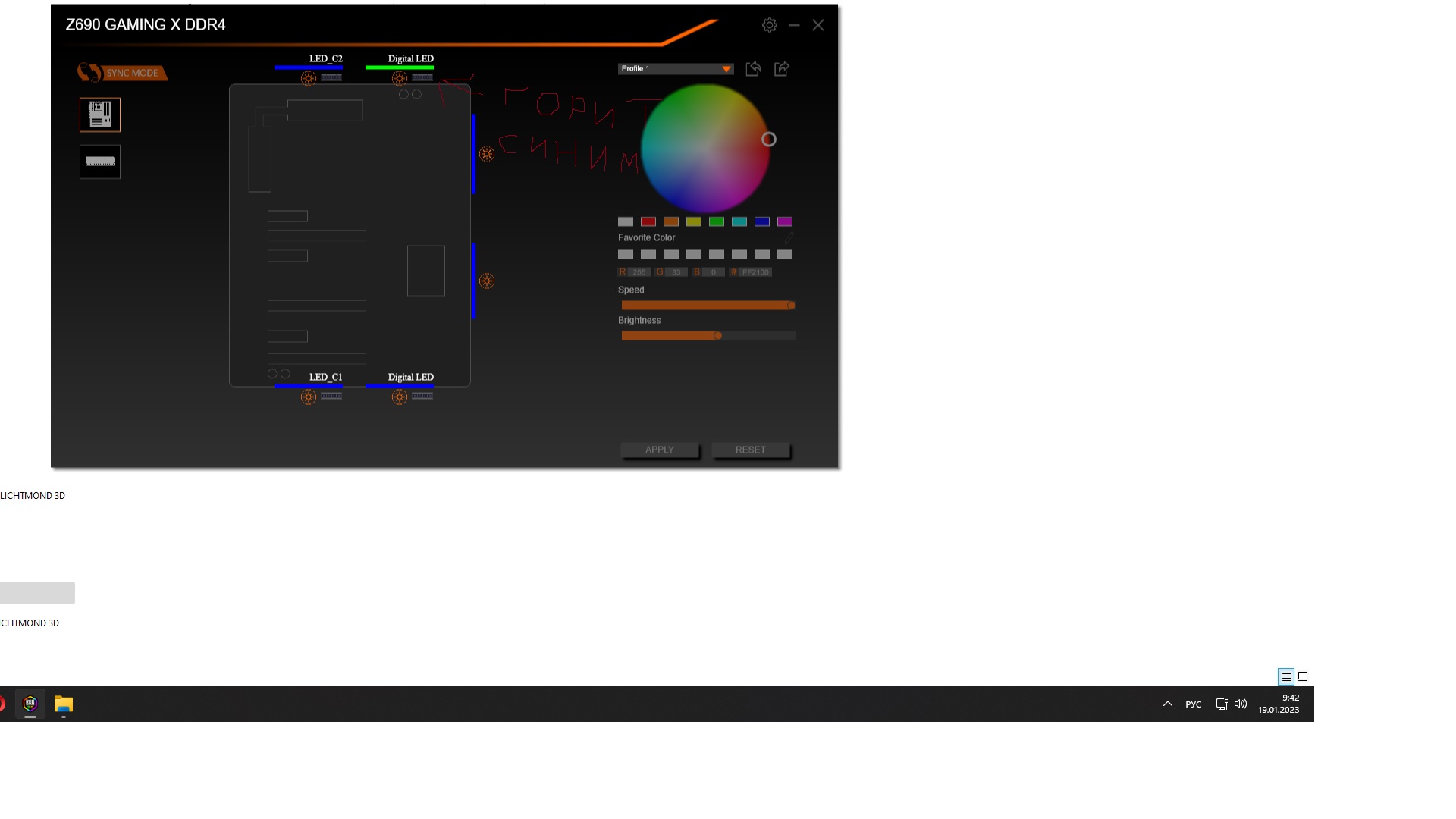The width and height of the screenshot is (1456, 819).
Task: Pick the blue preset color swatch
Action: 762,221
